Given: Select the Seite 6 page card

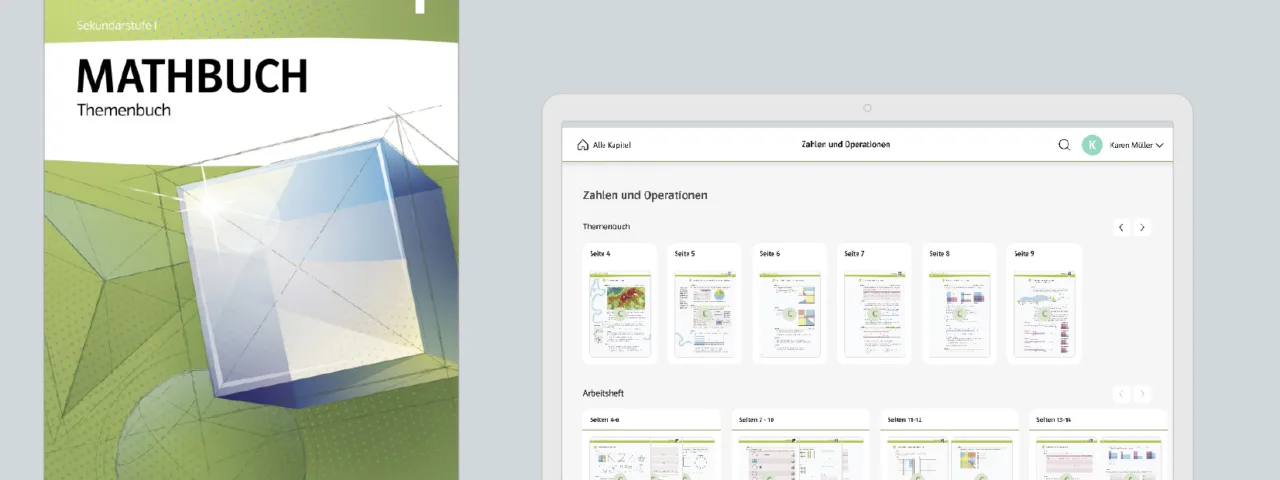Looking at the screenshot, I should [789, 305].
